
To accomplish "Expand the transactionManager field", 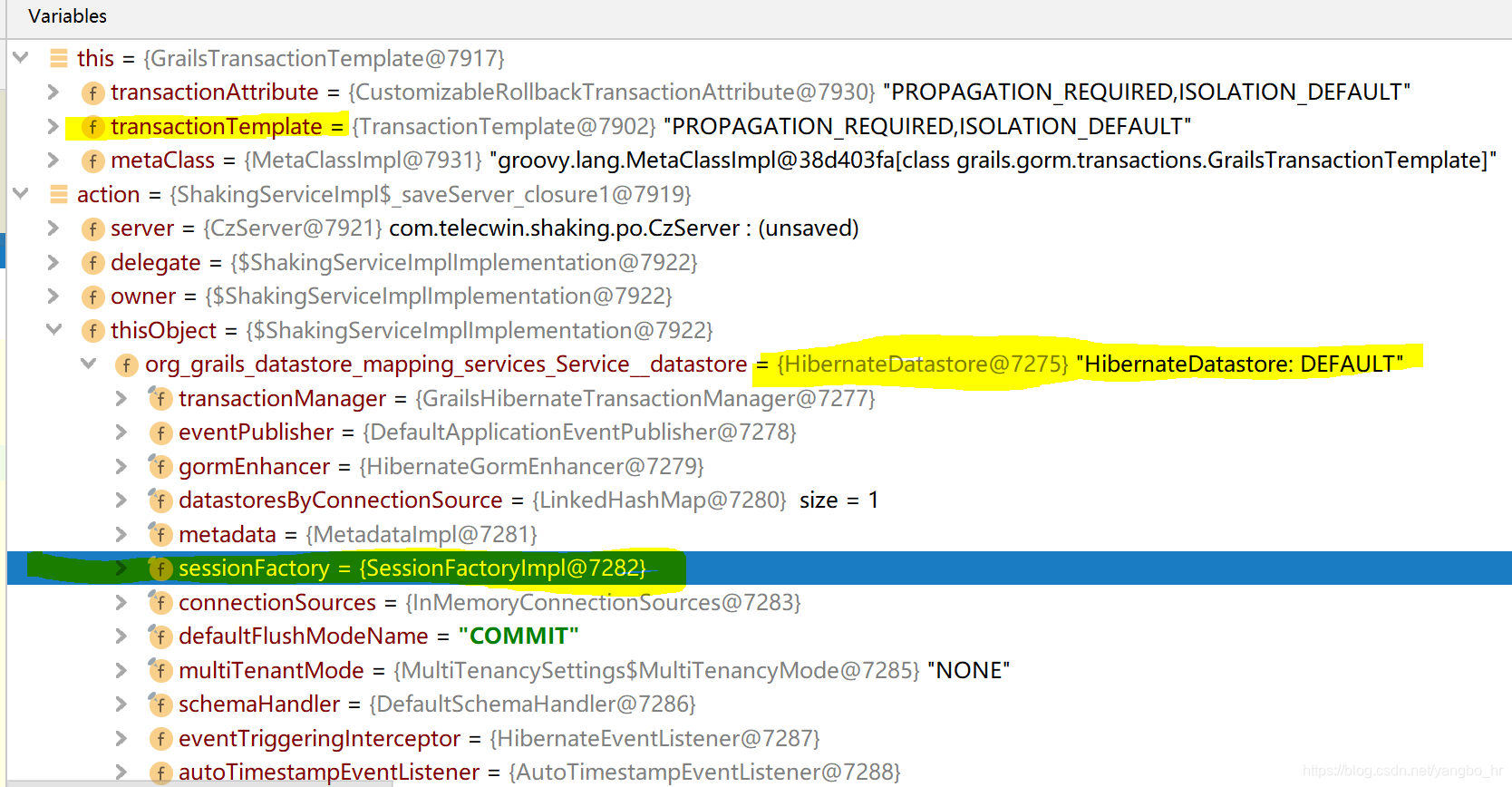I will [x=121, y=398].
